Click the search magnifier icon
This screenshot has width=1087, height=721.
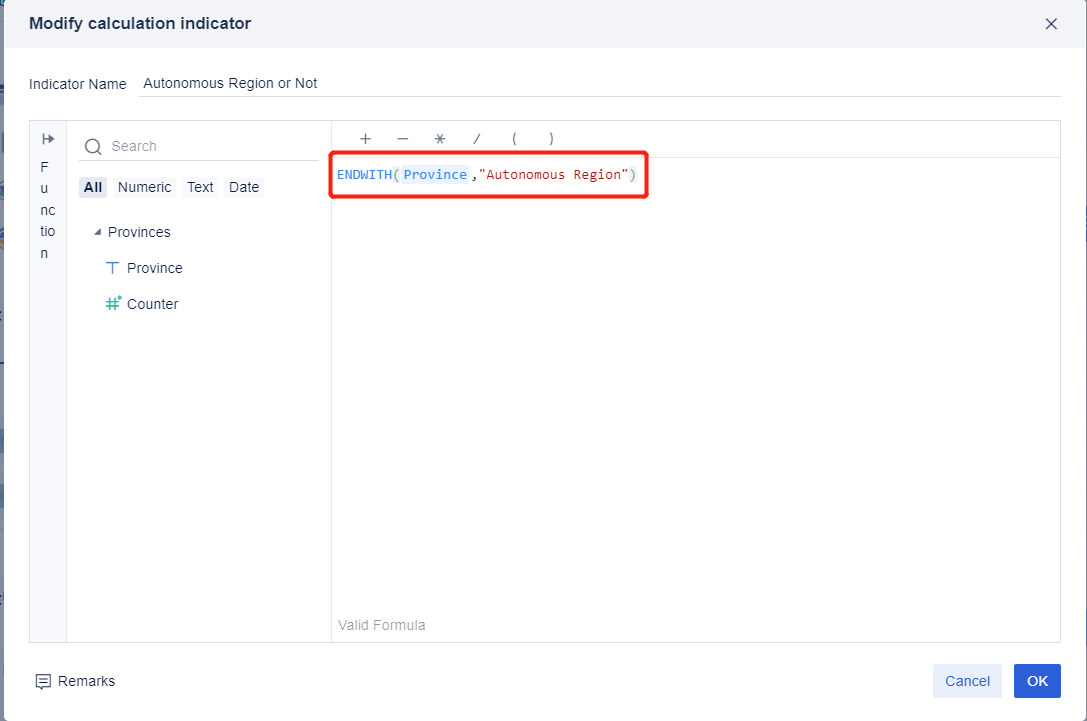93,146
